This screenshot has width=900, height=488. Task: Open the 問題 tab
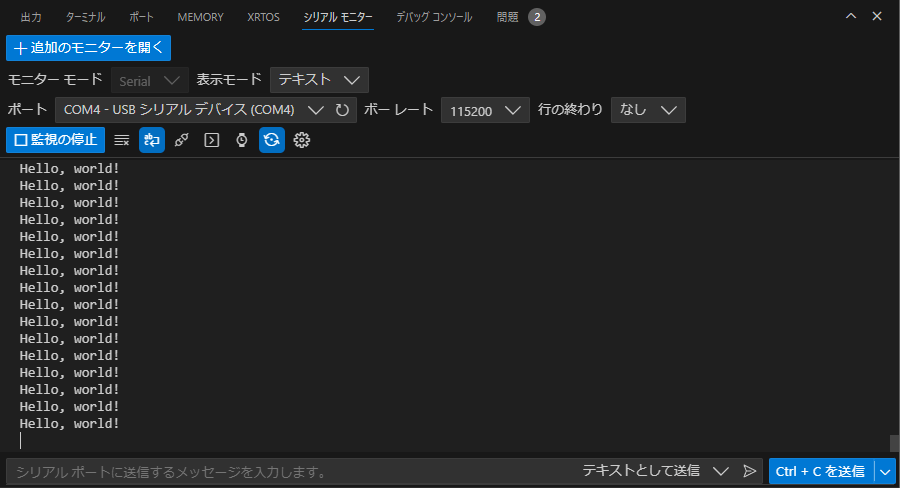[507, 17]
